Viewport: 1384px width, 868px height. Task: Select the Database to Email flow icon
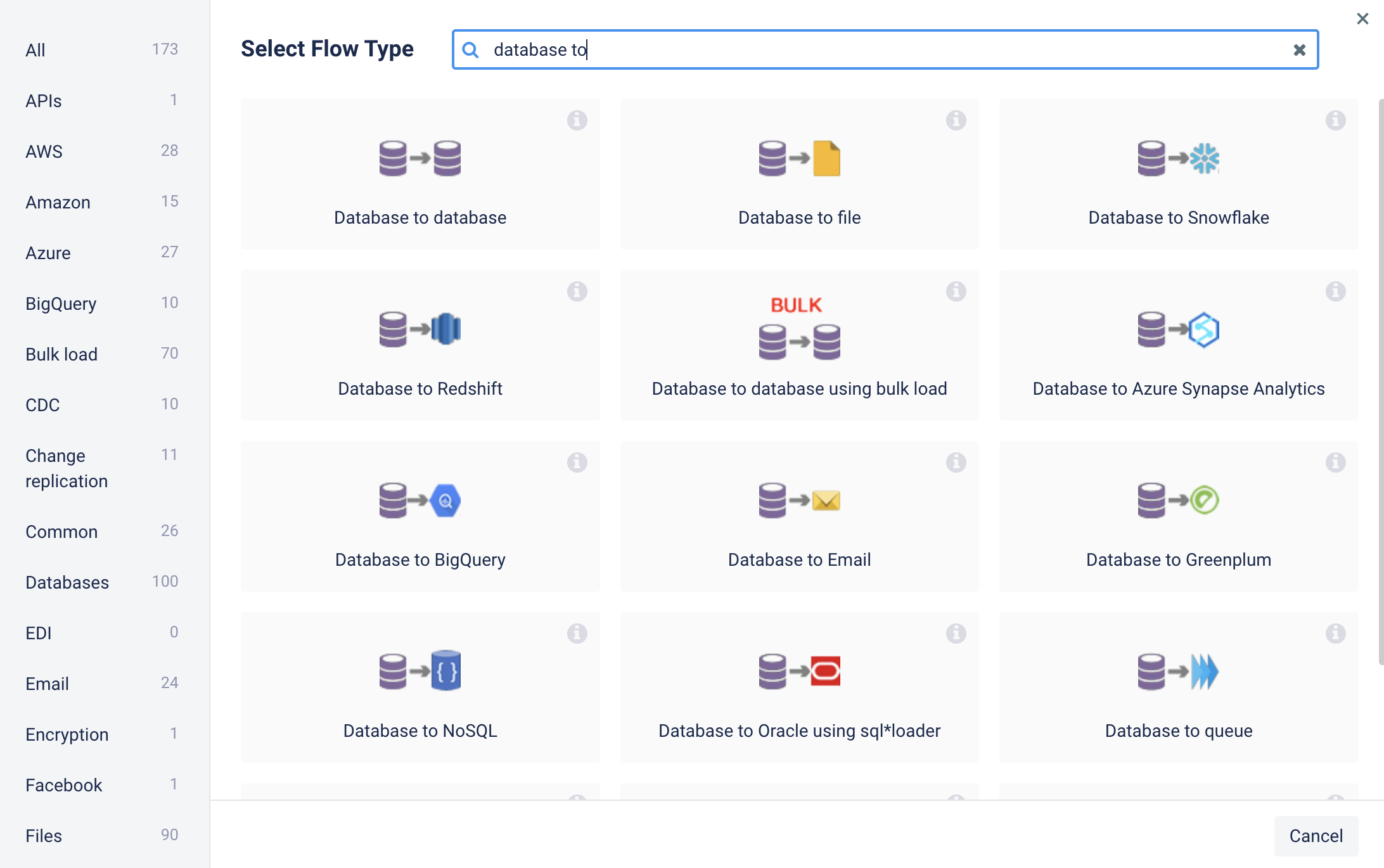(799, 501)
